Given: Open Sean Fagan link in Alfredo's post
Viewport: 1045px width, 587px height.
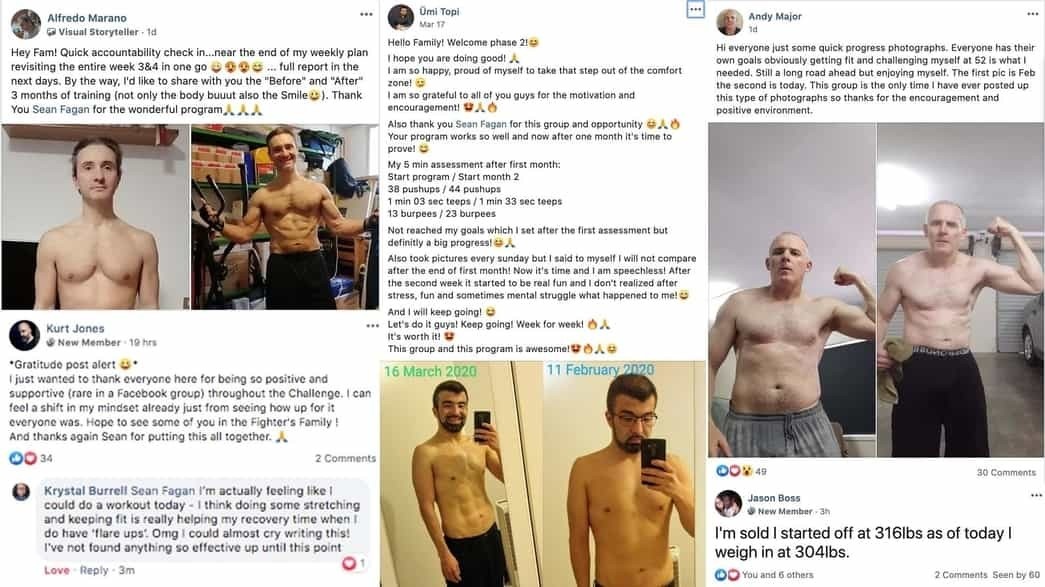Looking at the screenshot, I should click(61, 109).
